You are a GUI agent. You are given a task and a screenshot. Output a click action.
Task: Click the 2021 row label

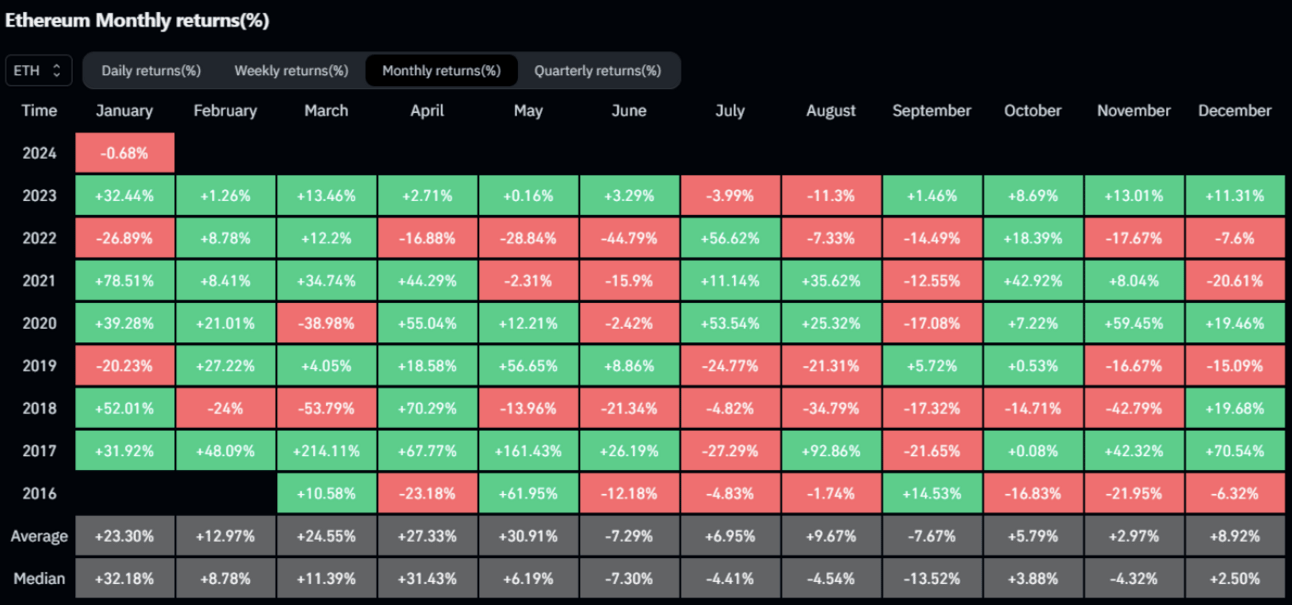point(39,281)
